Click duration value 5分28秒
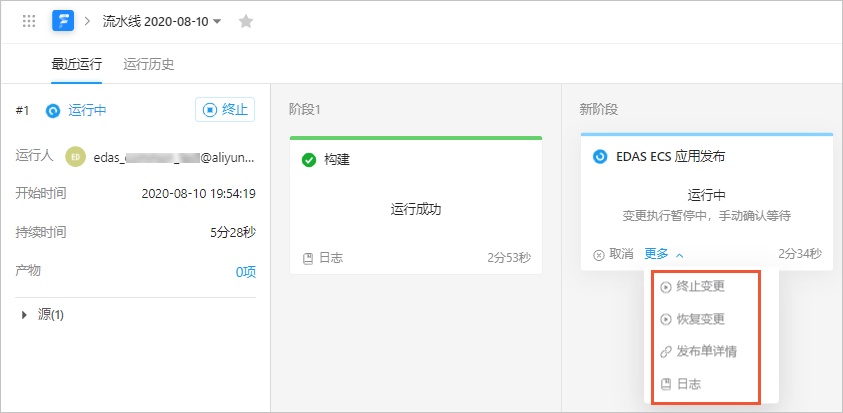Viewport: 843px width, 413px height. coord(233,233)
